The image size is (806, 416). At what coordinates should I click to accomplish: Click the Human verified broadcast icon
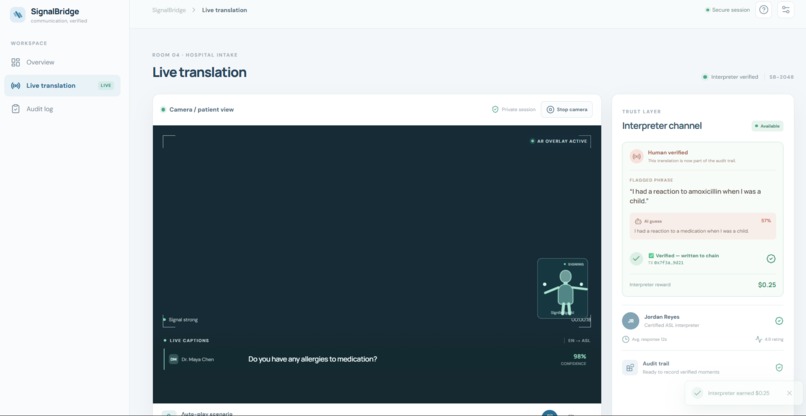[636, 156]
